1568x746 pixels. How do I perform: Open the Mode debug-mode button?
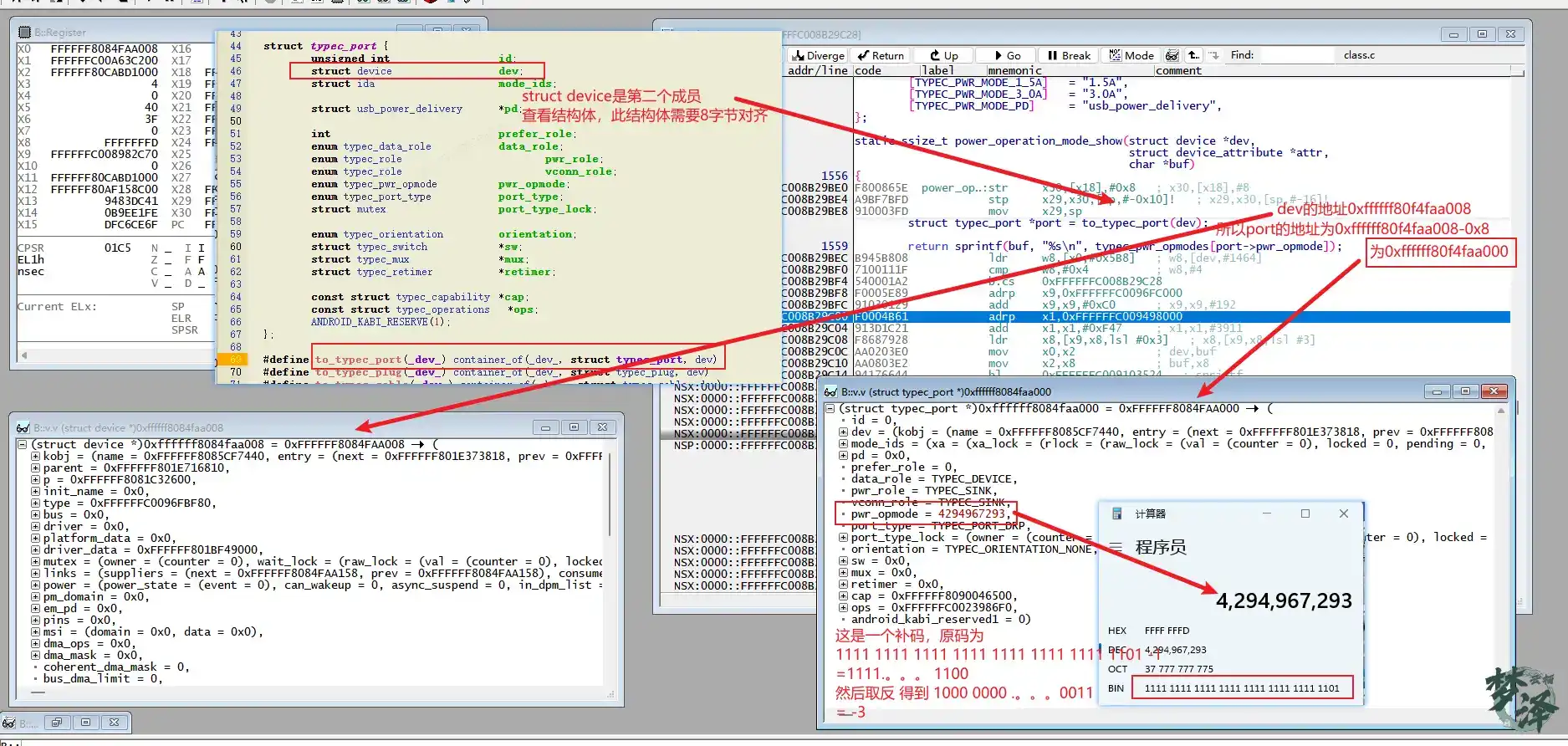(x=1131, y=55)
